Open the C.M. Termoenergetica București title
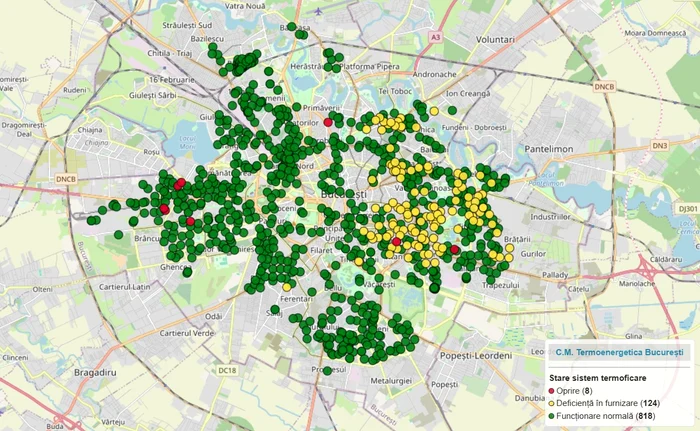The height and width of the screenshot is (431, 700). (618, 354)
